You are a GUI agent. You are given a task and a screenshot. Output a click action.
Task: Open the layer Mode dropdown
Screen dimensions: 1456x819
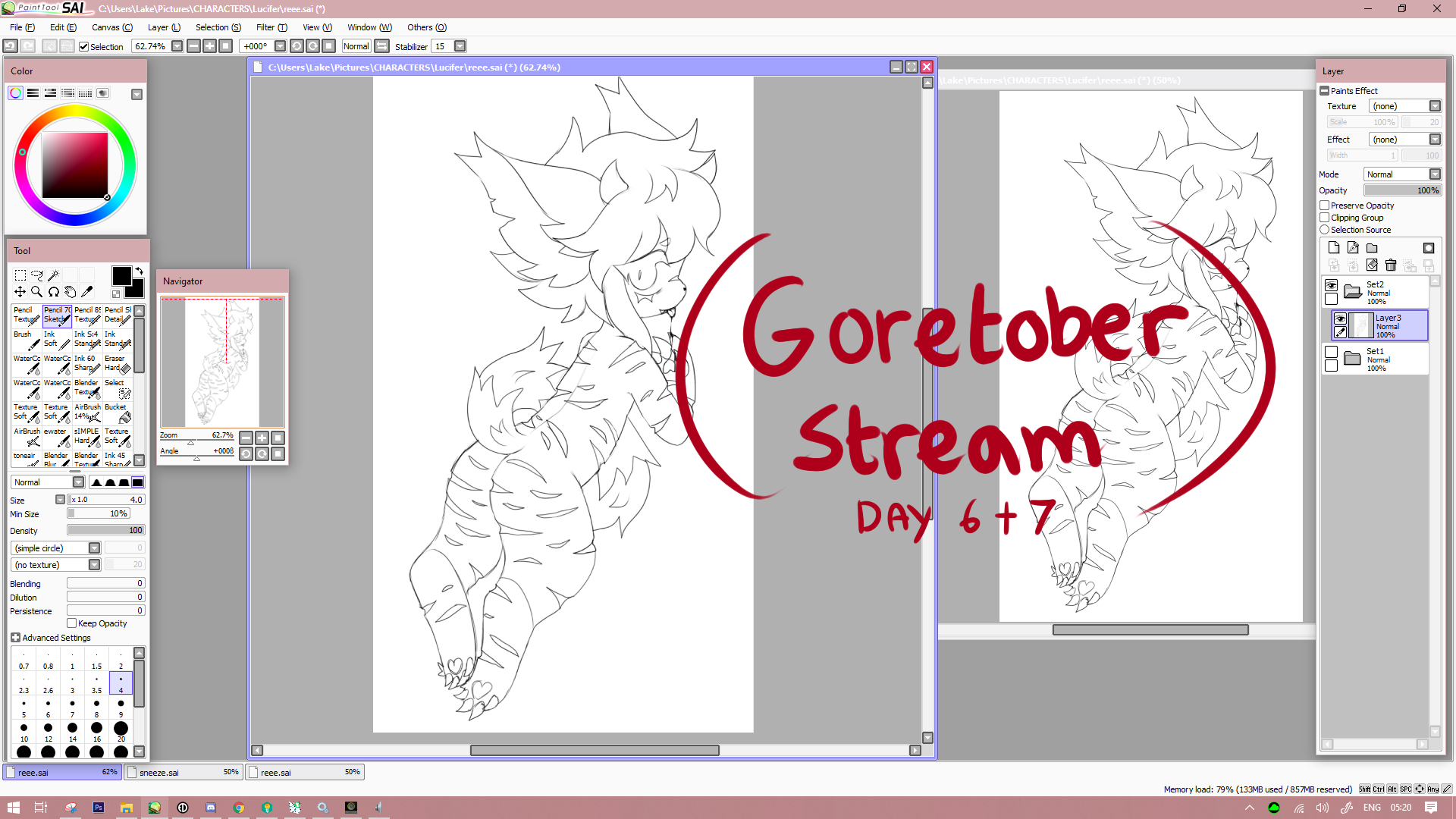[1435, 174]
